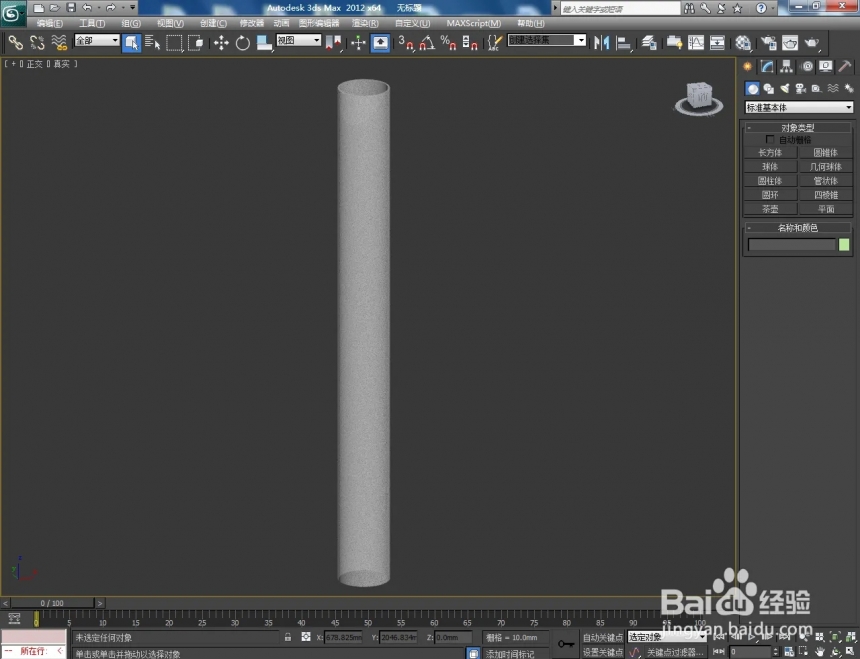860x659 pixels.
Task: Select the Link tool chain icon
Action: [x=15, y=43]
